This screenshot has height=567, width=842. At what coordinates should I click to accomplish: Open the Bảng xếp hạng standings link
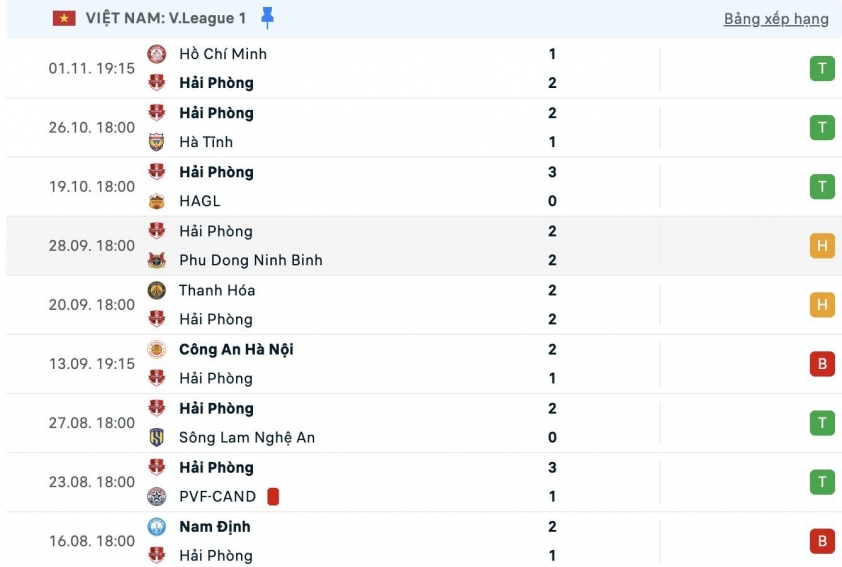(775, 19)
